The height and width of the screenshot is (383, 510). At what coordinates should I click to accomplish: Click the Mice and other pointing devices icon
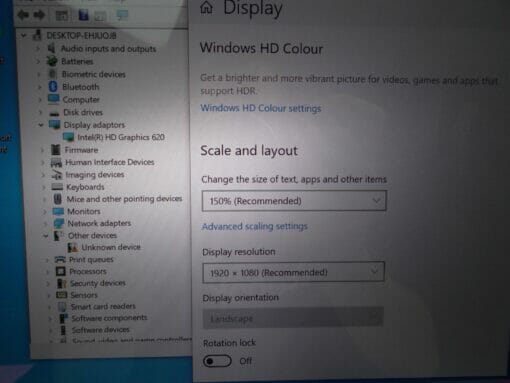point(58,199)
